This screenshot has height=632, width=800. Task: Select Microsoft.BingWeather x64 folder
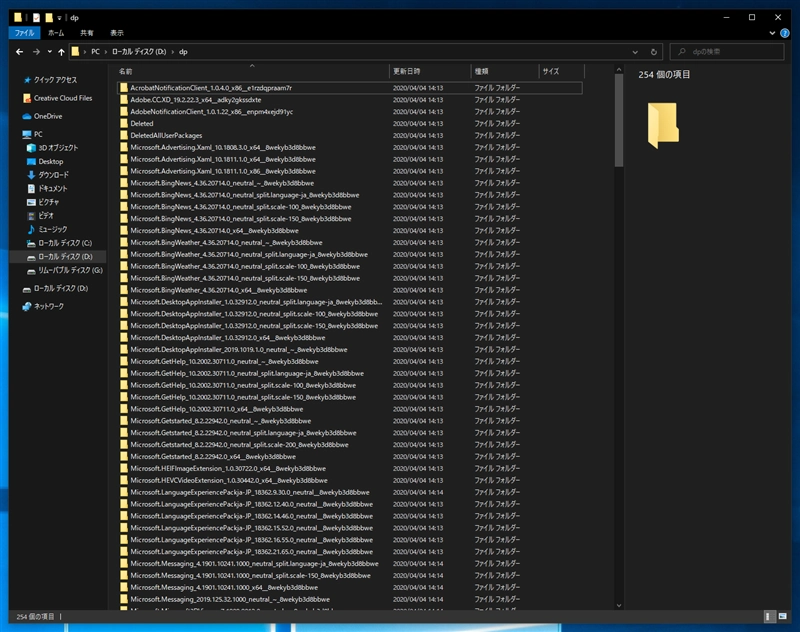click(350, 290)
